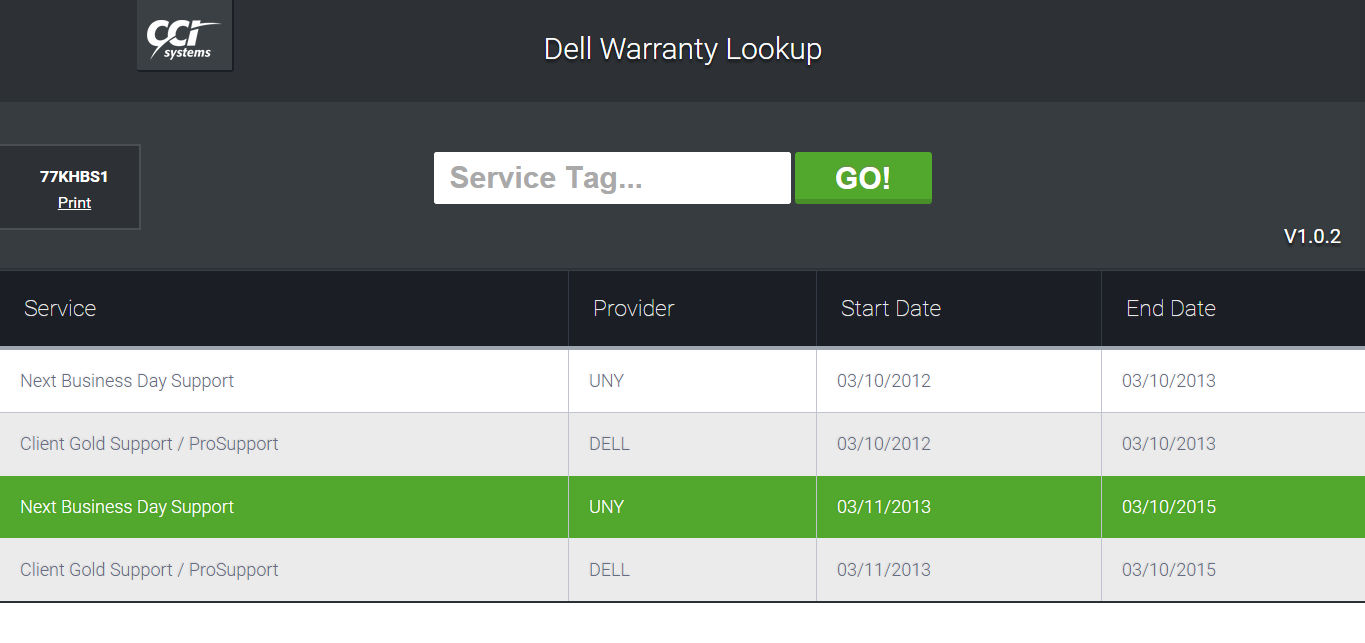
Task: Click the V1.0.2 version label
Action: (1311, 237)
